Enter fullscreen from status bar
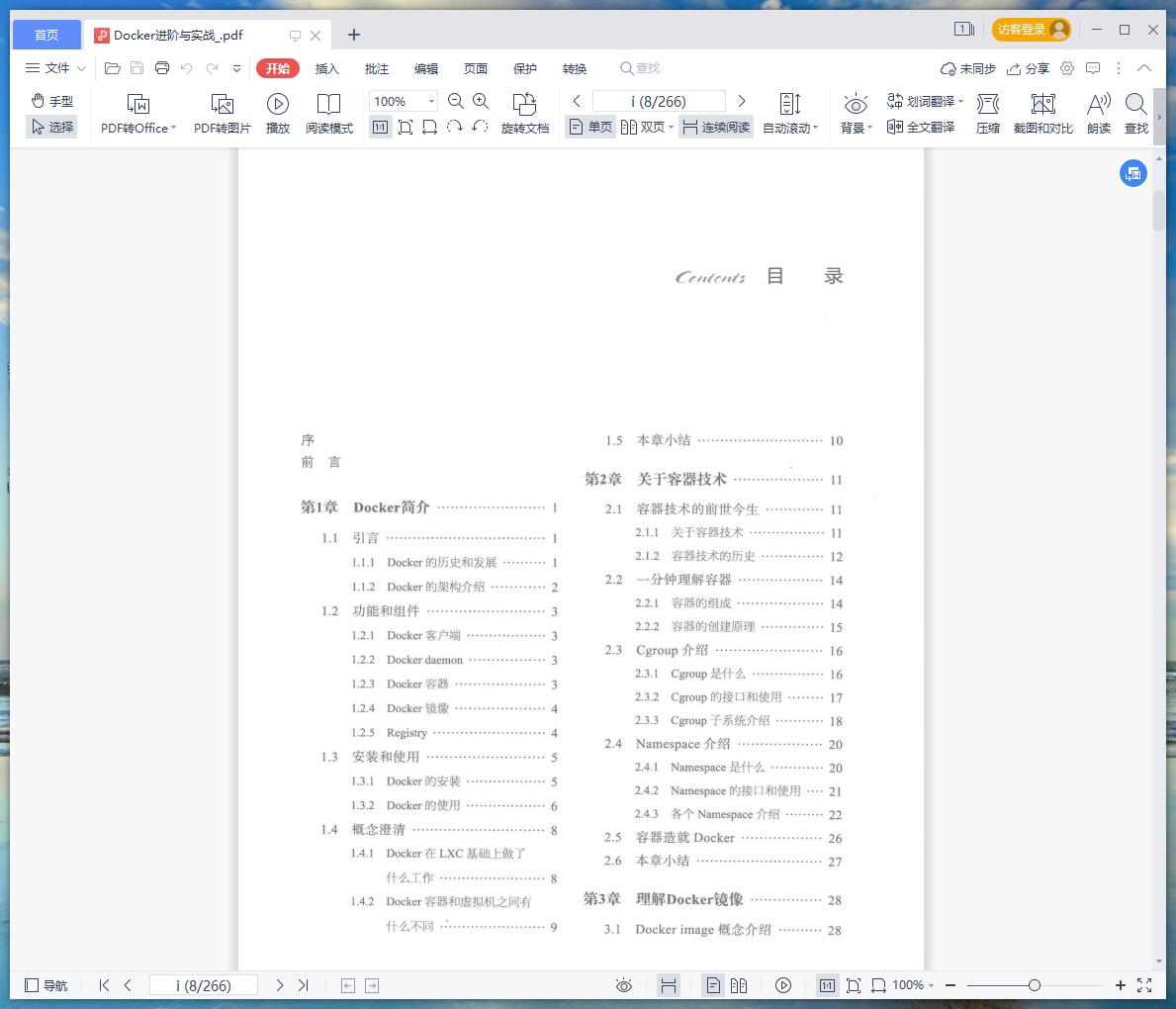The width and height of the screenshot is (1176, 1009). 1144,985
